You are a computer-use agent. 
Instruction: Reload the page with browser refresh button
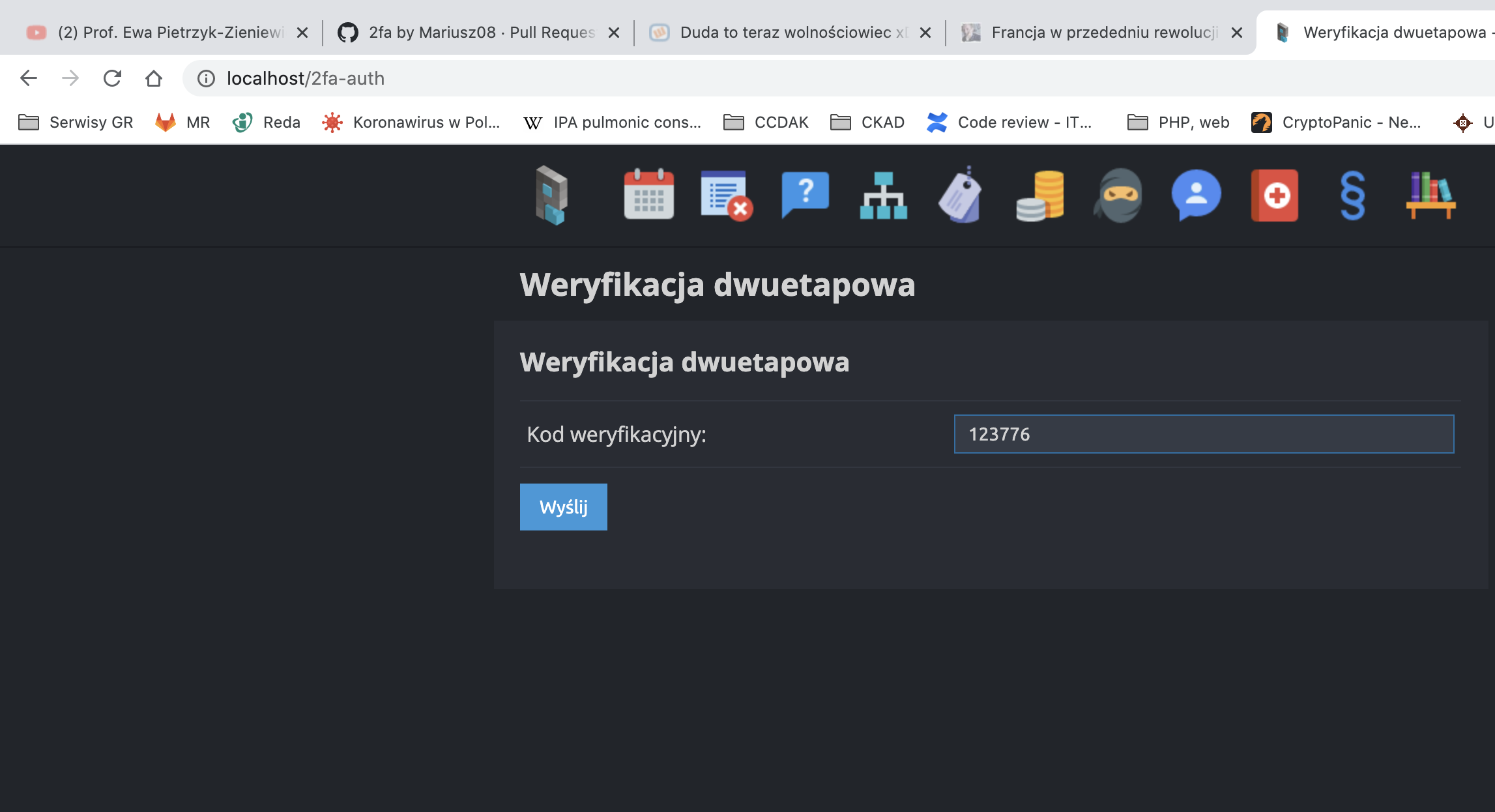pyautogui.click(x=112, y=78)
